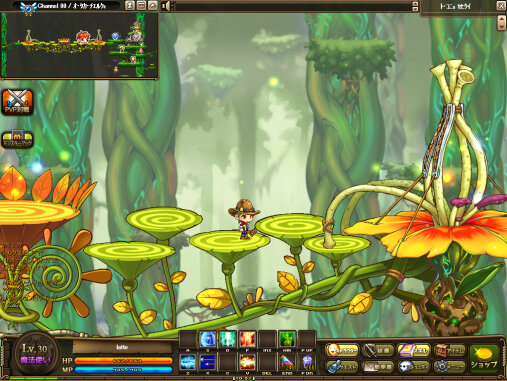Click the blue gem marker on minimap
This screenshot has height=381, width=507.
click(x=115, y=36)
